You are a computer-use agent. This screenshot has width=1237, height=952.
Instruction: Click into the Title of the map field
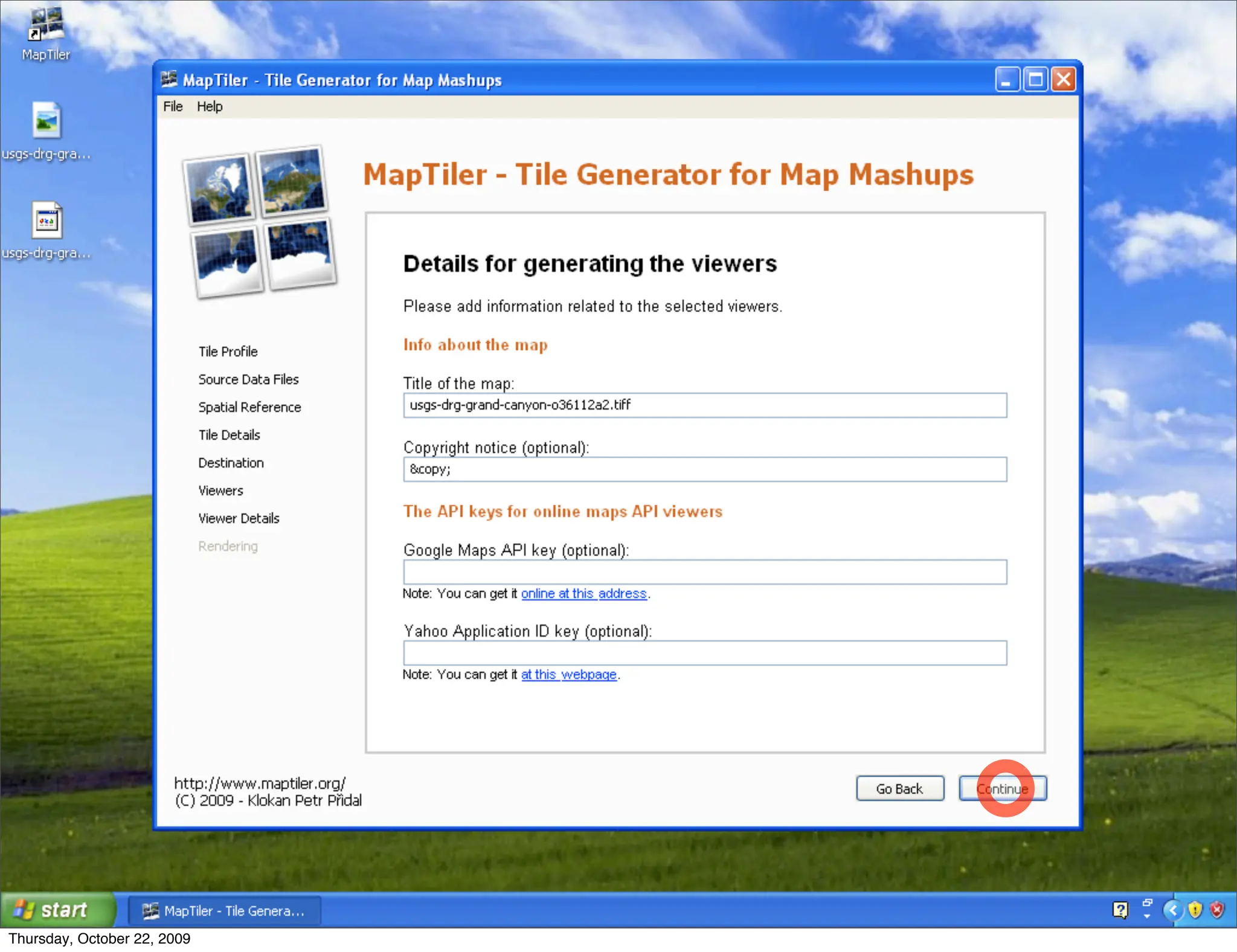704,405
